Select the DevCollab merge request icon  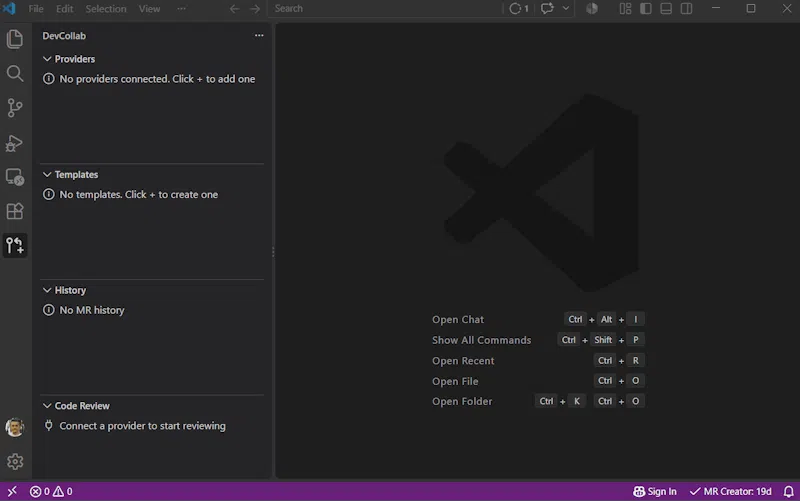click(15, 245)
